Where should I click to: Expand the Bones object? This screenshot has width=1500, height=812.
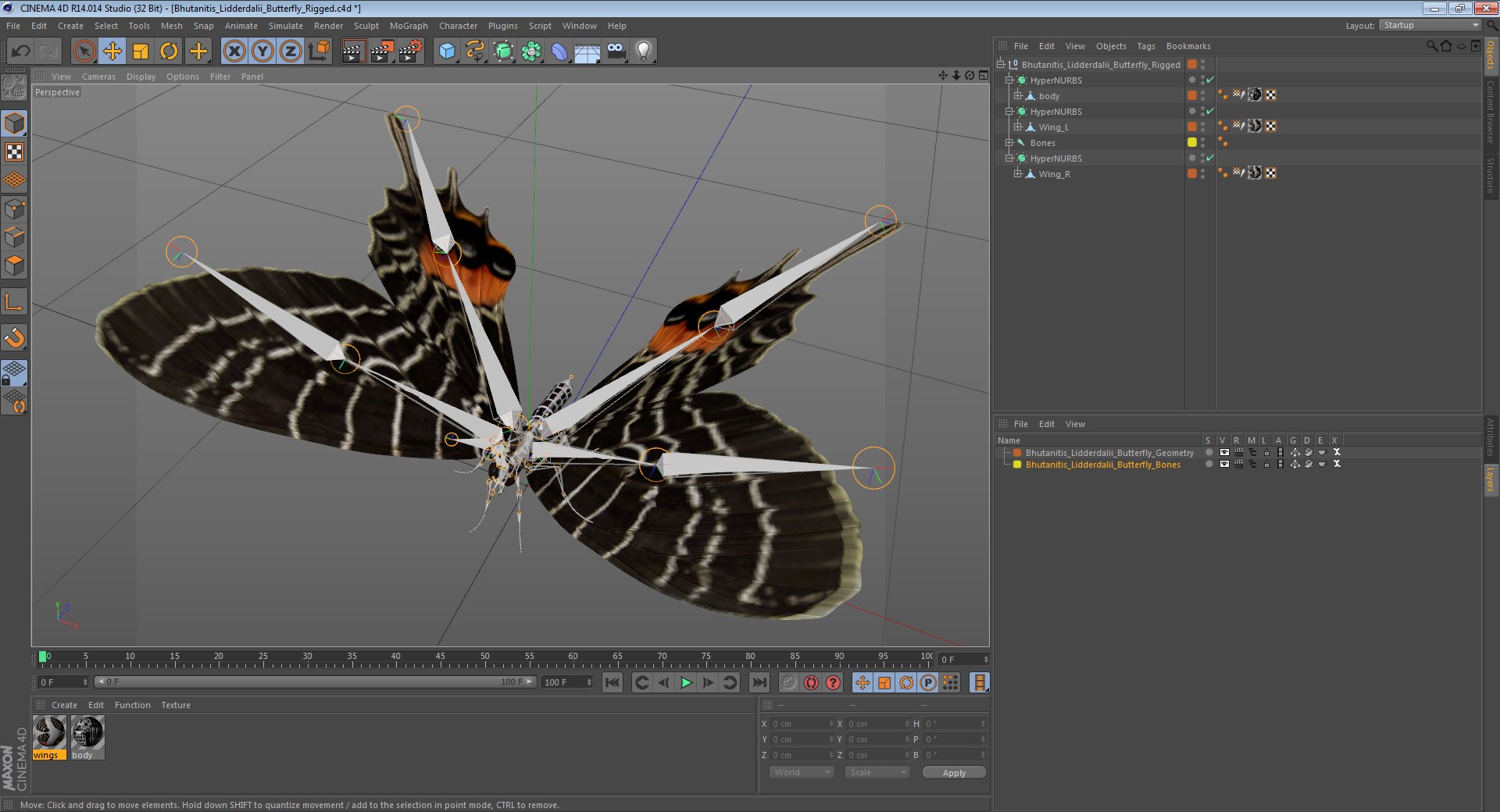(x=1009, y=143)
